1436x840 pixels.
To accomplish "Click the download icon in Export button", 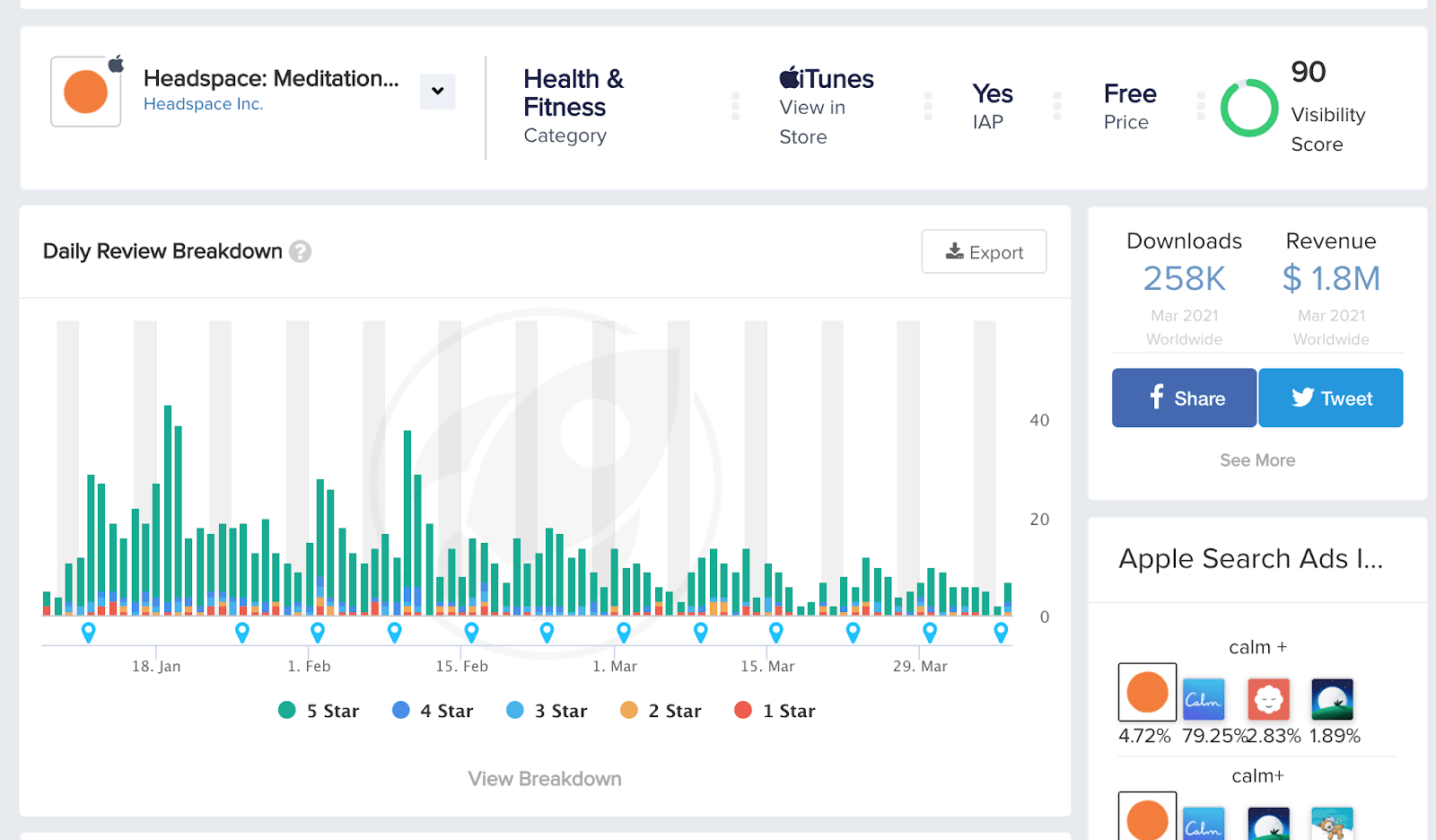I will 954,251.
